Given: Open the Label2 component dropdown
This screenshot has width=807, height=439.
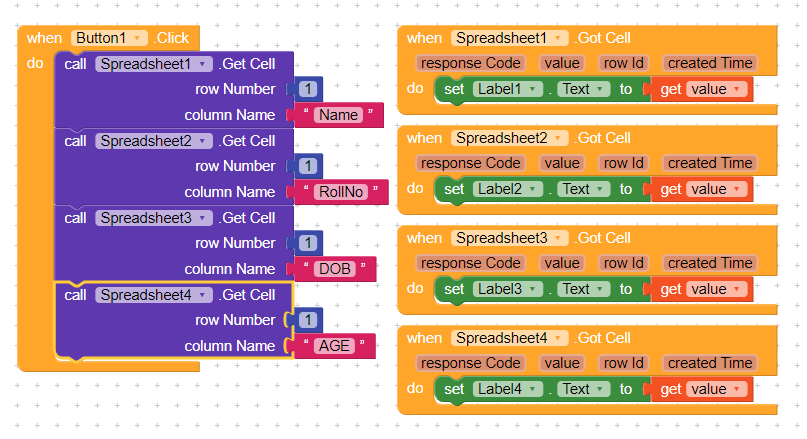Looking at the screenshot, I should 507,189.
